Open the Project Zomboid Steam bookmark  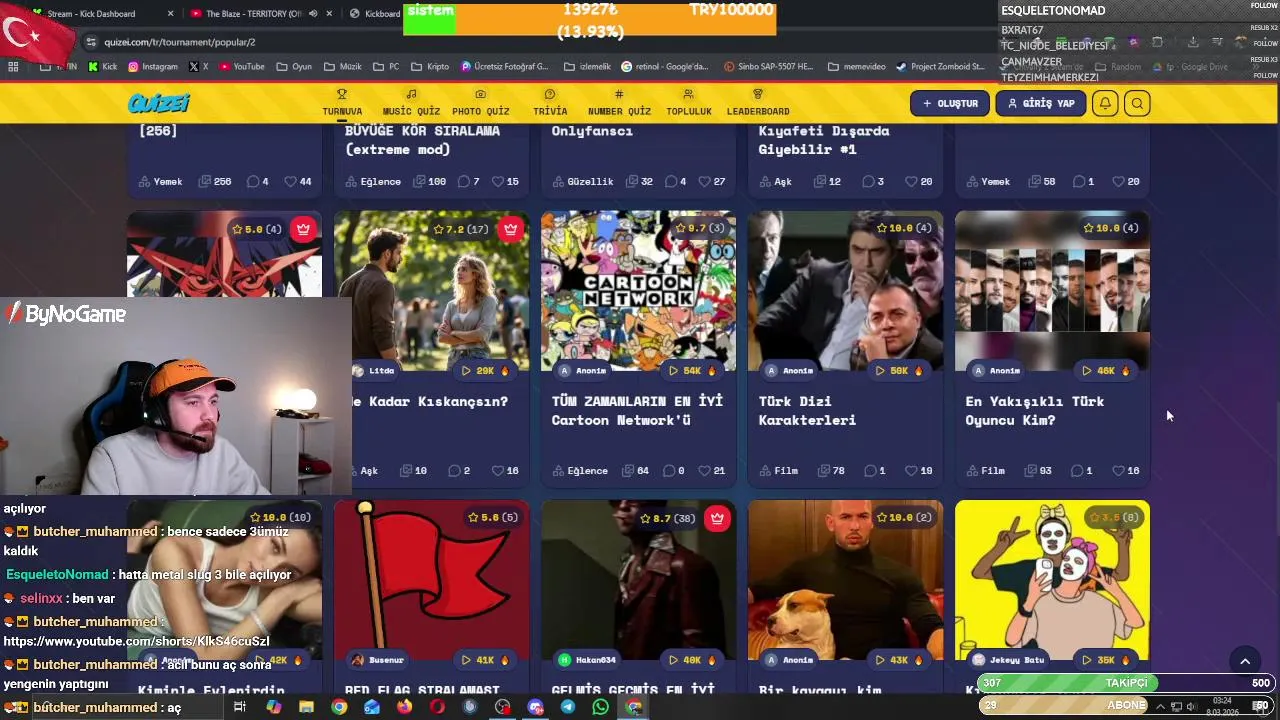tap(941, 67)
